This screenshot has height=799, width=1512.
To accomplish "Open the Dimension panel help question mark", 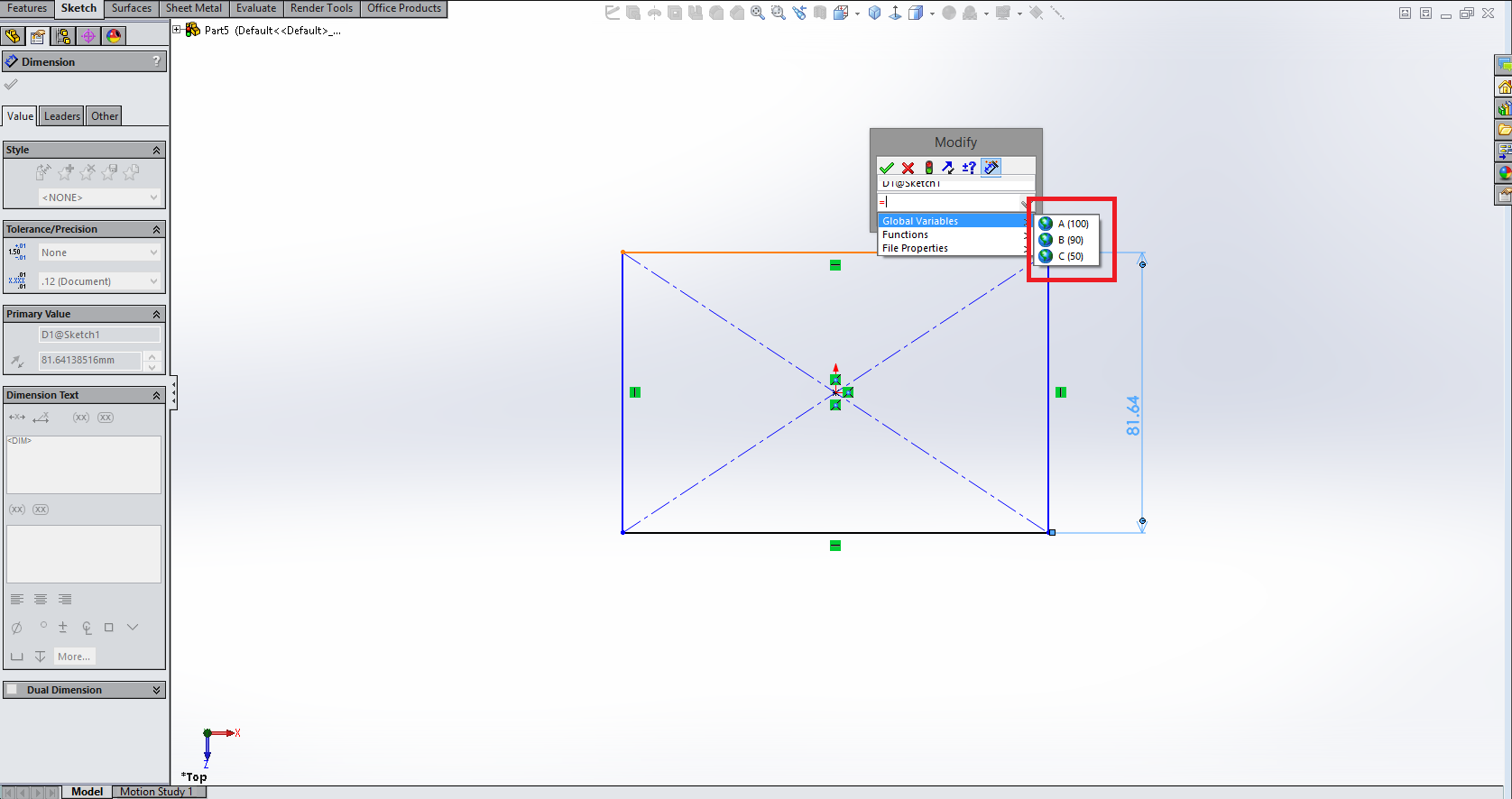I will click(157, 61).
